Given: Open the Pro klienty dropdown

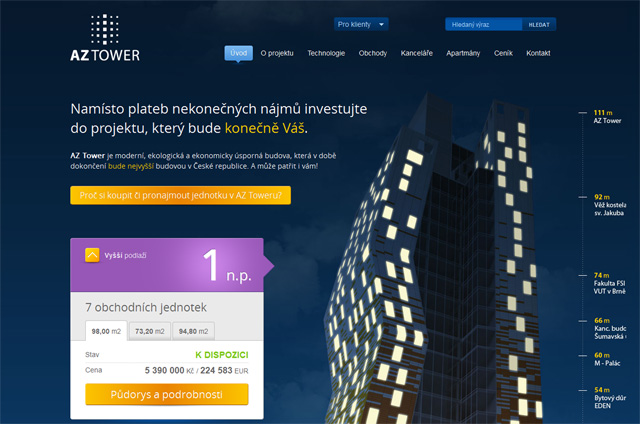Looking at the screenshot, I should tap(361, 24).
